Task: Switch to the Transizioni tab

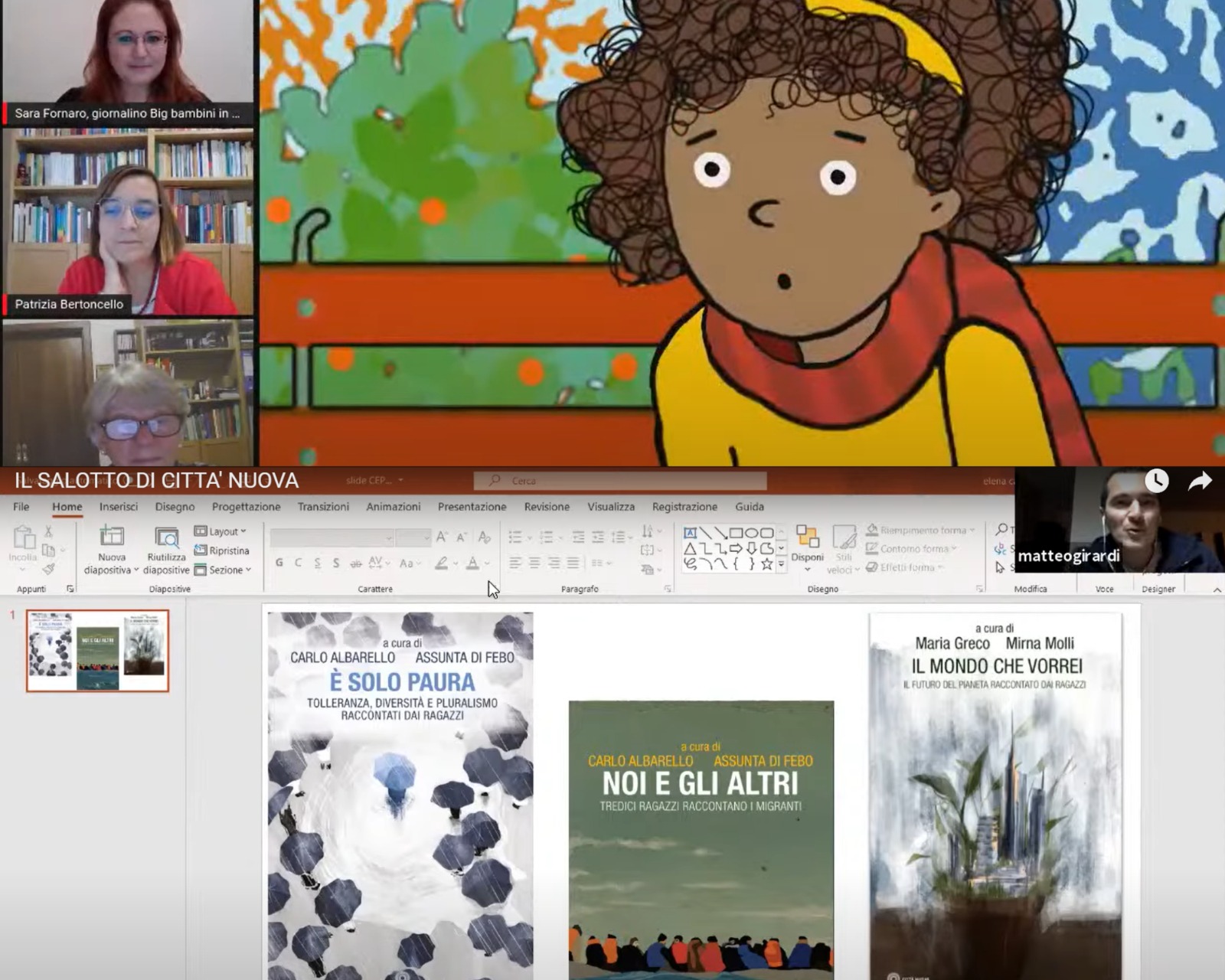Action: pyautogui.click(x=323, y=507)
